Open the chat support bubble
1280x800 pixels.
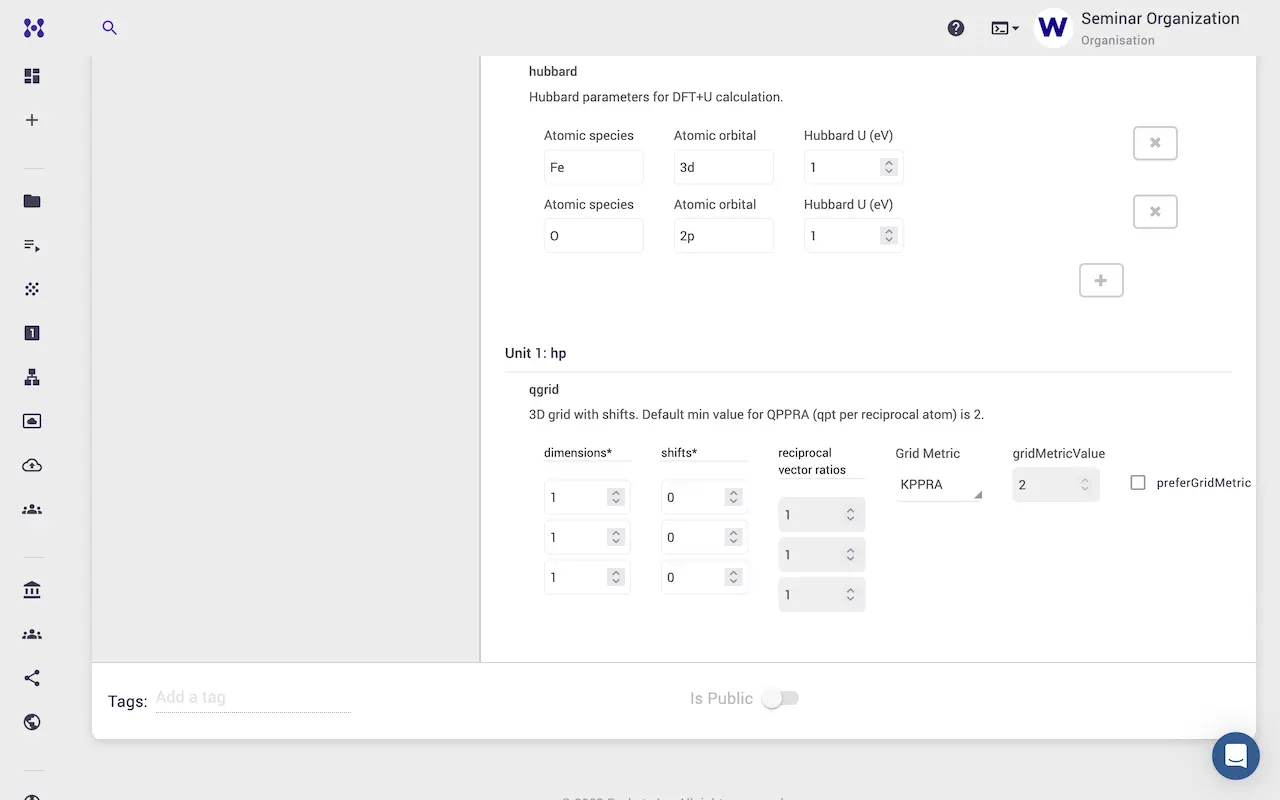point(1235,756)
